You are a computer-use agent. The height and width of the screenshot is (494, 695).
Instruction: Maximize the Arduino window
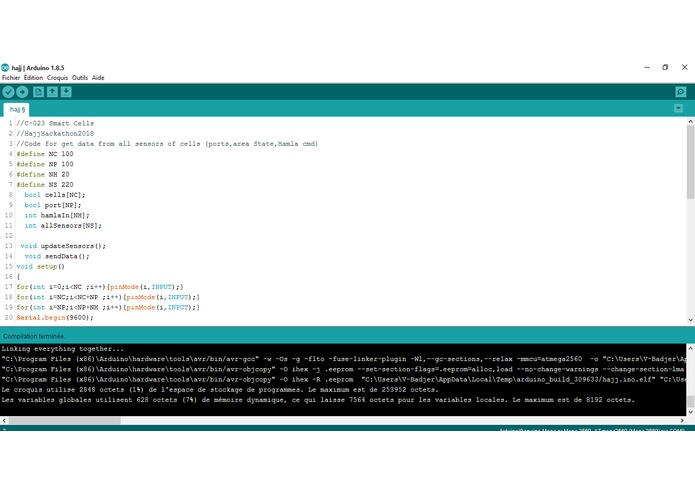665,67
